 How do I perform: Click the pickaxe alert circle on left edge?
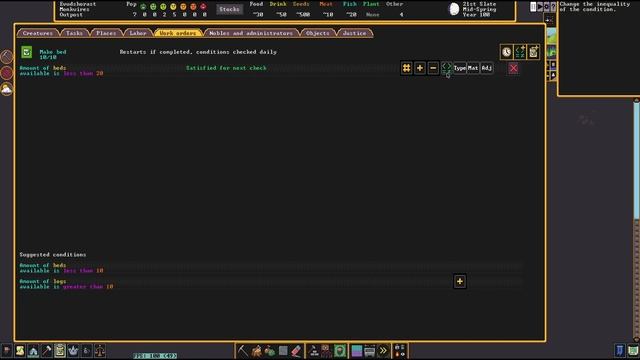pos(7,57)
